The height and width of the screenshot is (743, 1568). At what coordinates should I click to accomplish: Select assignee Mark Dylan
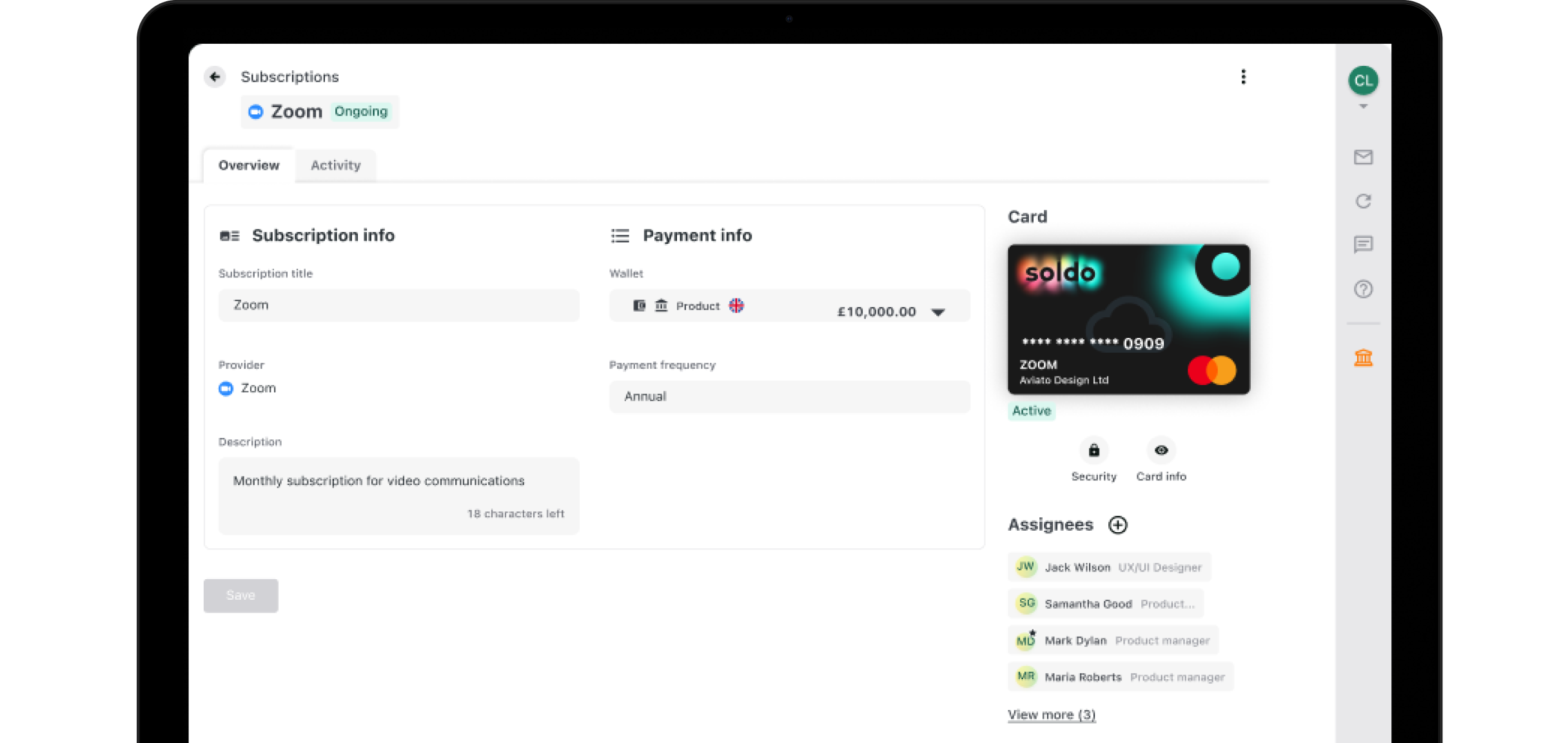[1113, 640]
